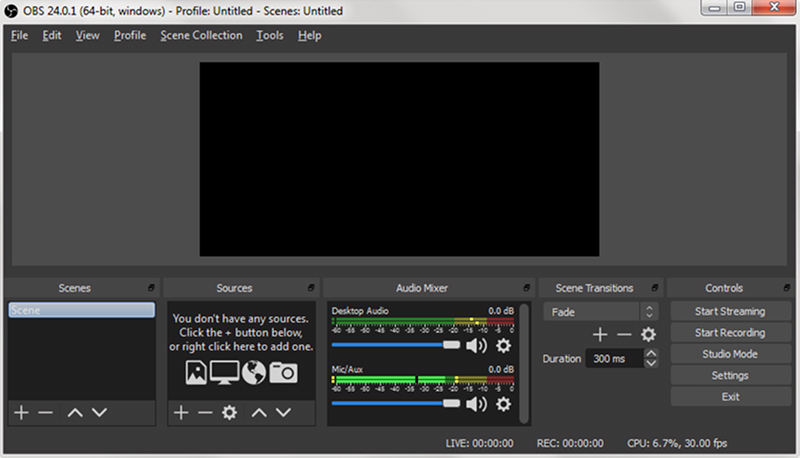Open the Scene Collection menu
Viewport: 800px width, 458px height.
click(x=201, y=35)
